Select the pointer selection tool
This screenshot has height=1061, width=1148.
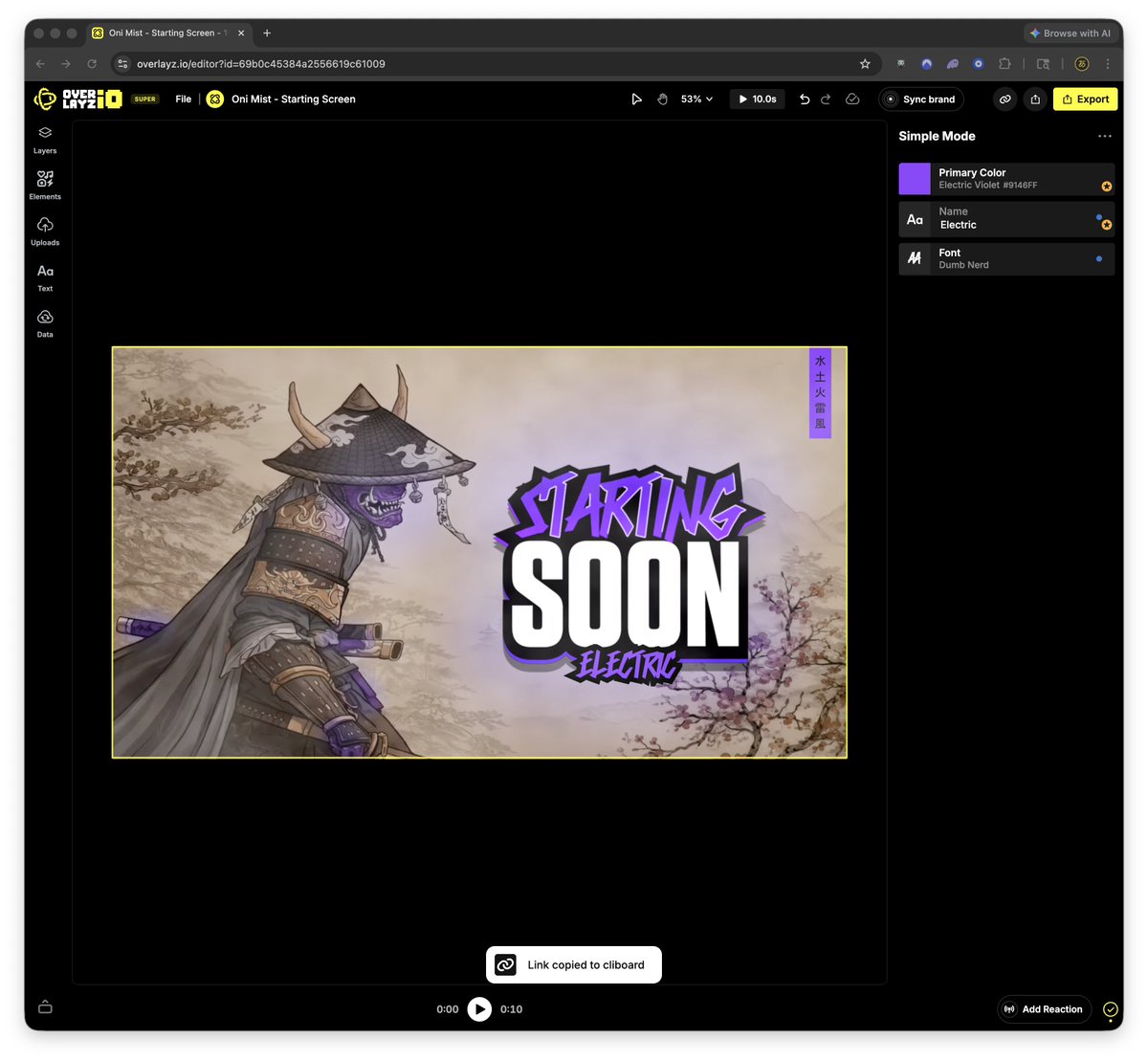(637, 99)
